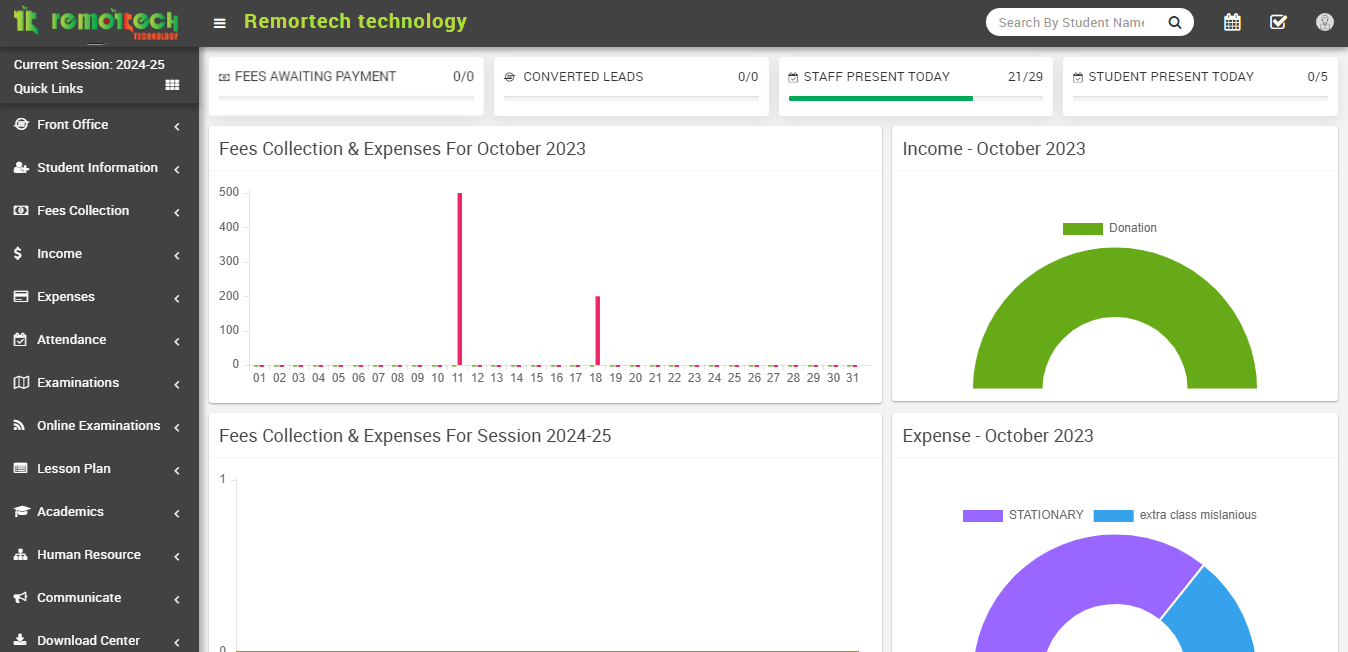
Task: Click the Fees Collection money icon in sidebar
Action: click(x=21, y=211)
